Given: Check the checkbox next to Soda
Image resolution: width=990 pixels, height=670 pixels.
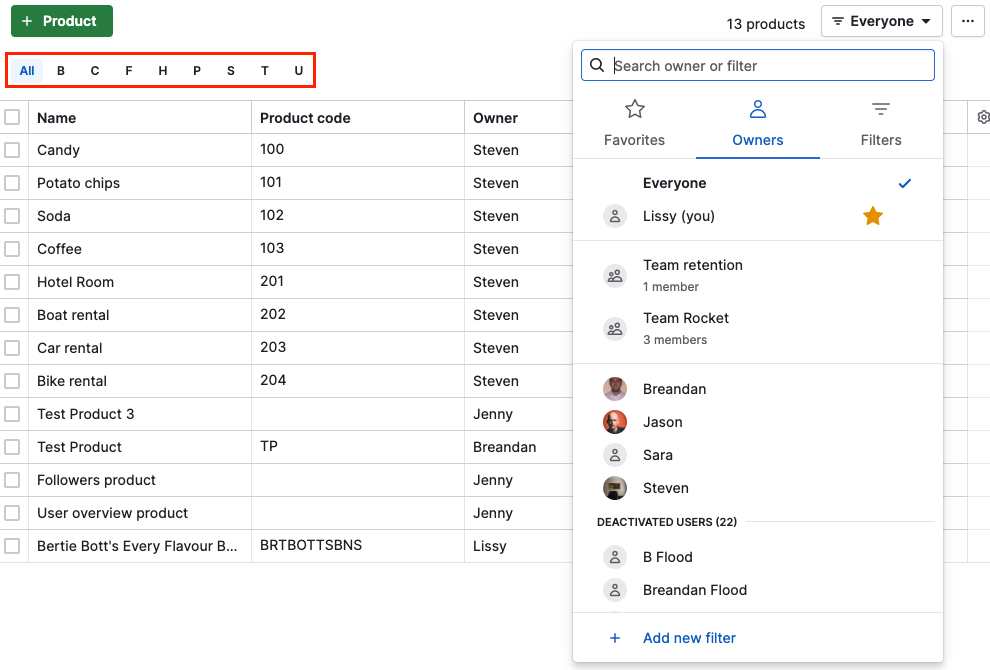Looking at the screenshot, I should (x=13, y=215).
